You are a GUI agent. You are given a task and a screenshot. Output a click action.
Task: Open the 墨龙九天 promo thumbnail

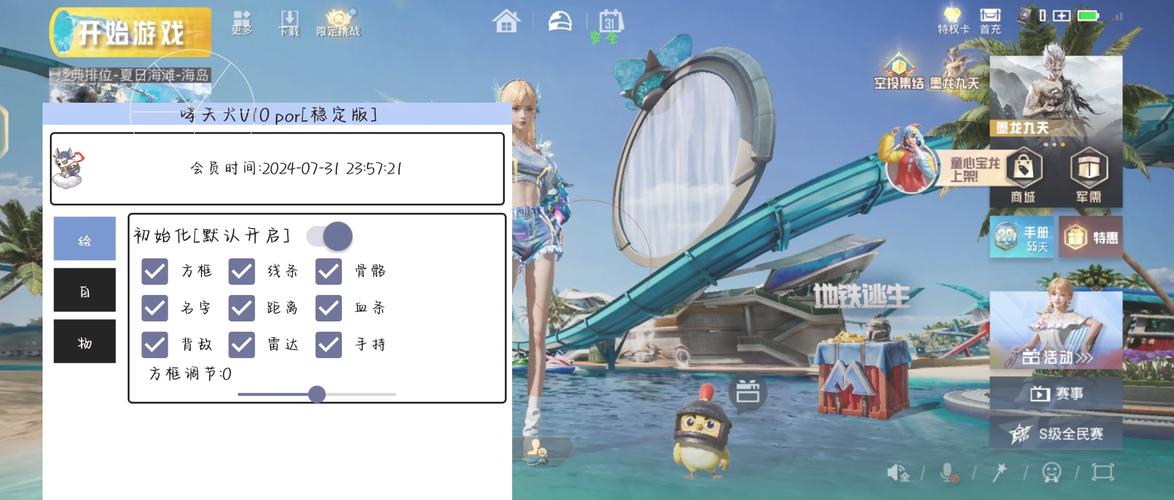point(1056,97)
